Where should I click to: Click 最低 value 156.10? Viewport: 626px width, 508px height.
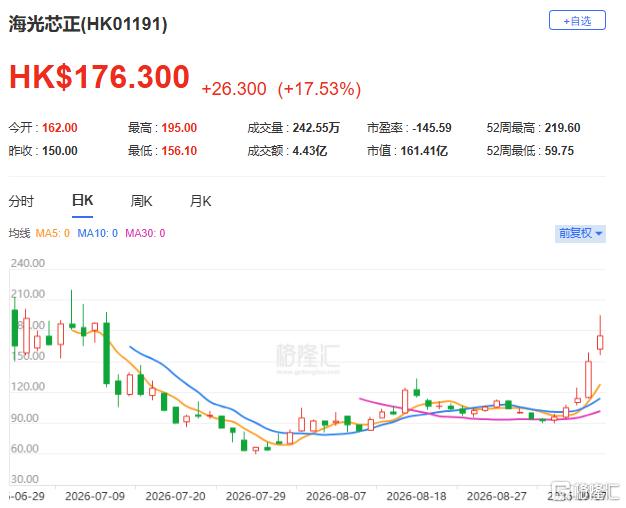pos(179,151)
